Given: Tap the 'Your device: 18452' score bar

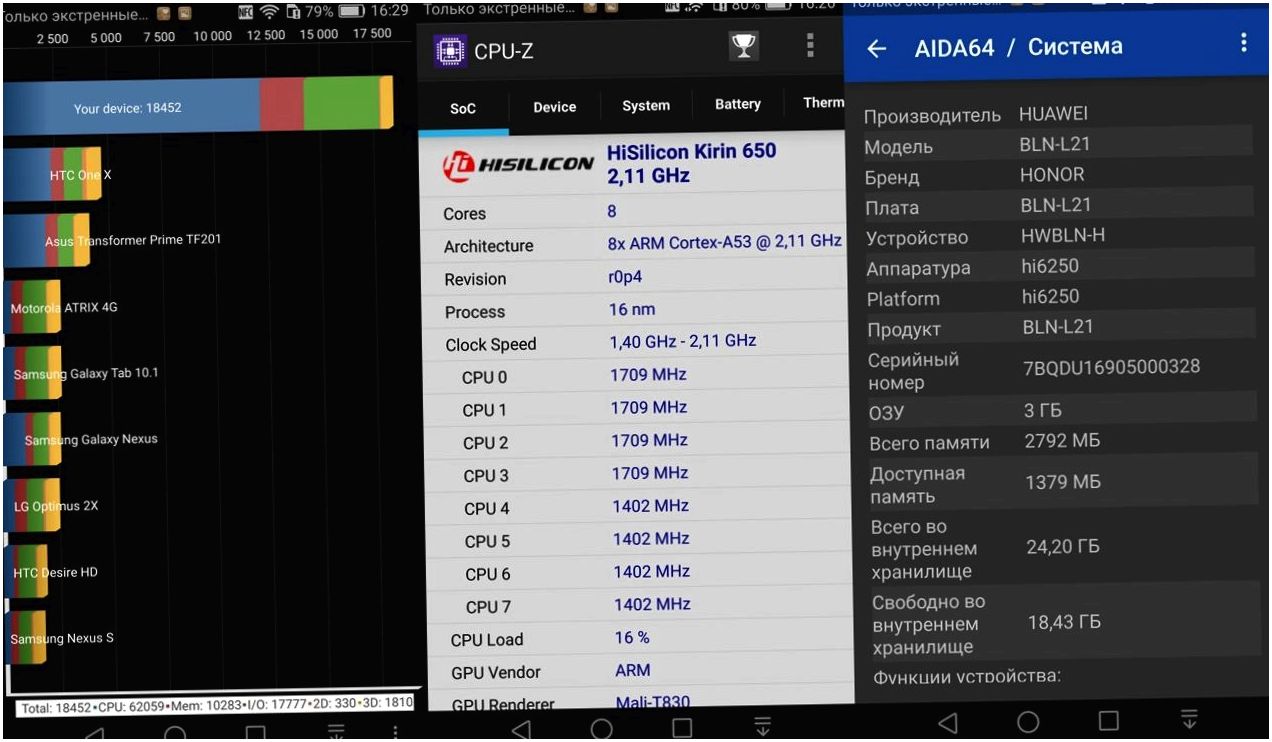Looking at the screenshot, I should (x=198, y=106).
